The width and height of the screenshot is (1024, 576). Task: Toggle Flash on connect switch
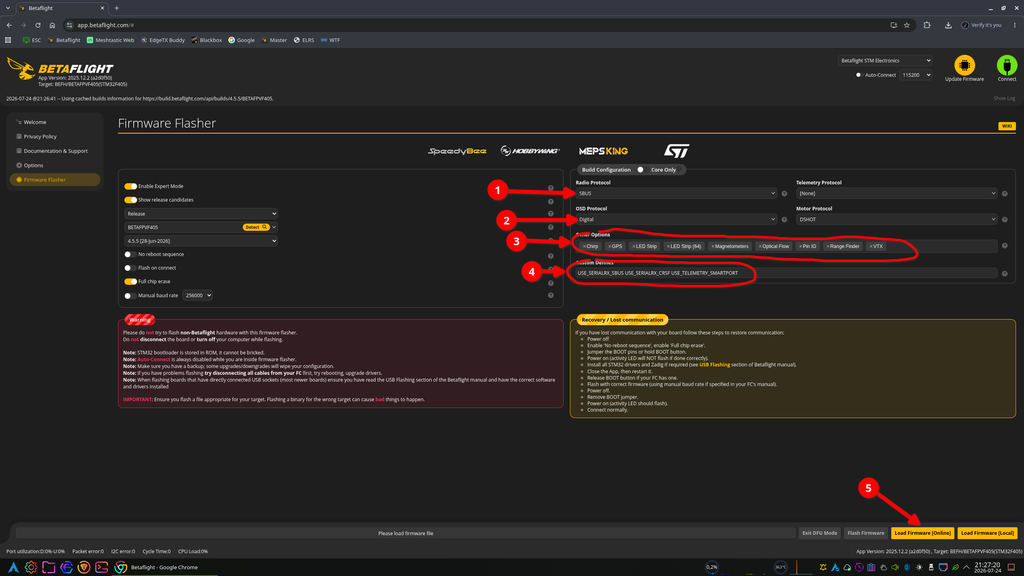pyautogui.click(x=131, y=268)
